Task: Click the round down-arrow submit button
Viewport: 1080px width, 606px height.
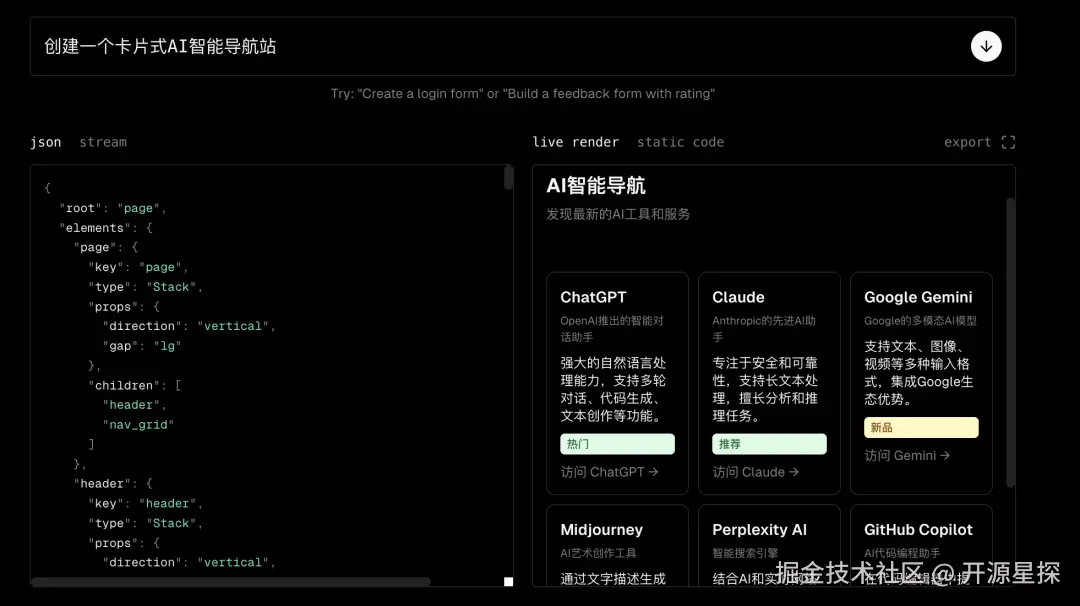Action: [x=986, y=46]
